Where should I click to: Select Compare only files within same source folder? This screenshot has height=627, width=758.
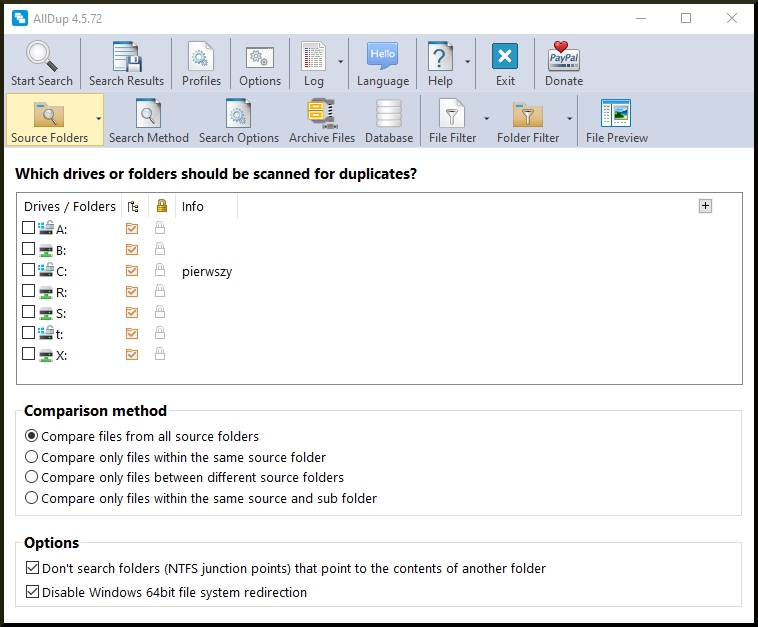(32, 457)
